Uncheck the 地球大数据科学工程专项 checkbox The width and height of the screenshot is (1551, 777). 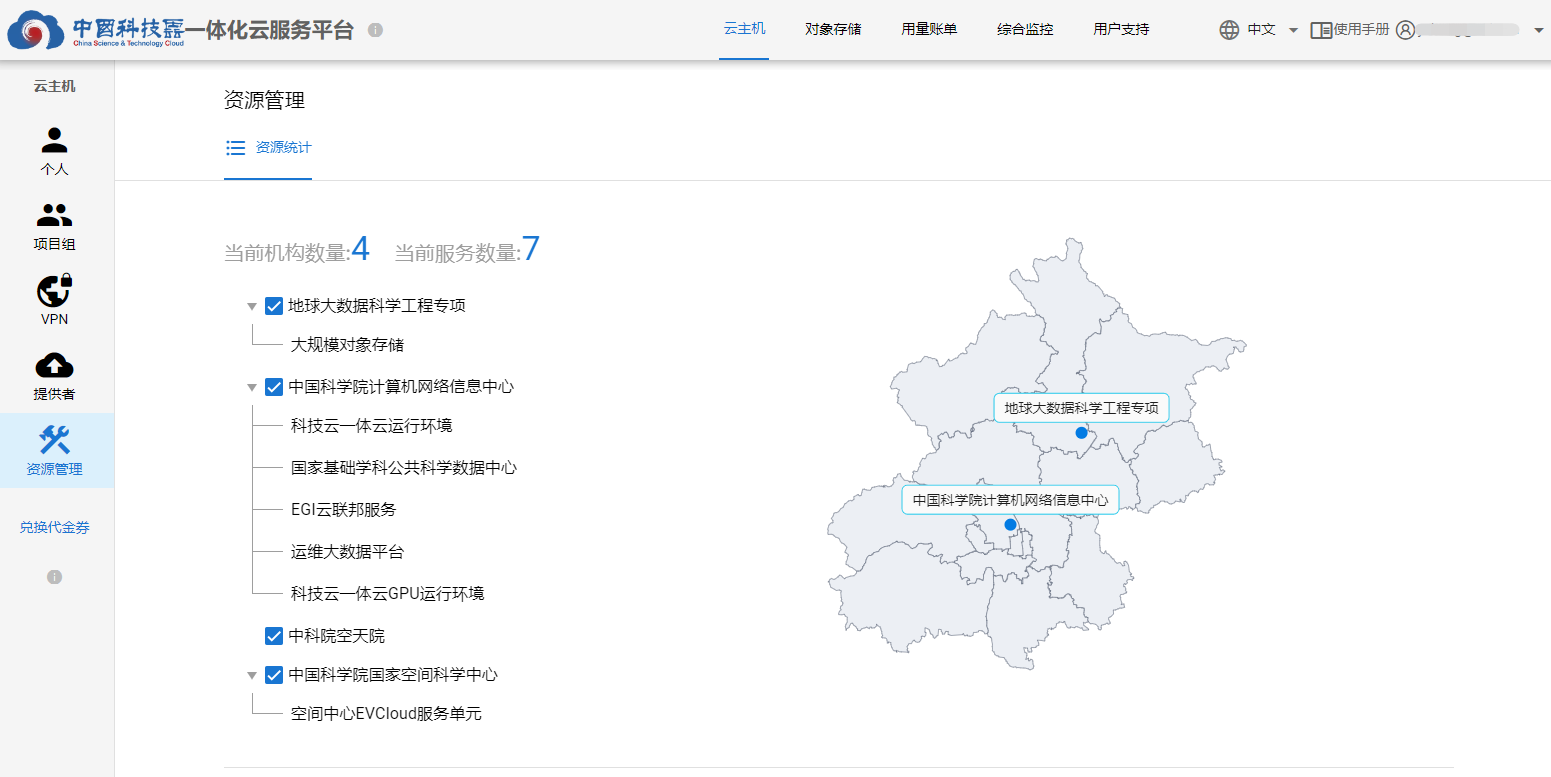click(x=274, y=306)
